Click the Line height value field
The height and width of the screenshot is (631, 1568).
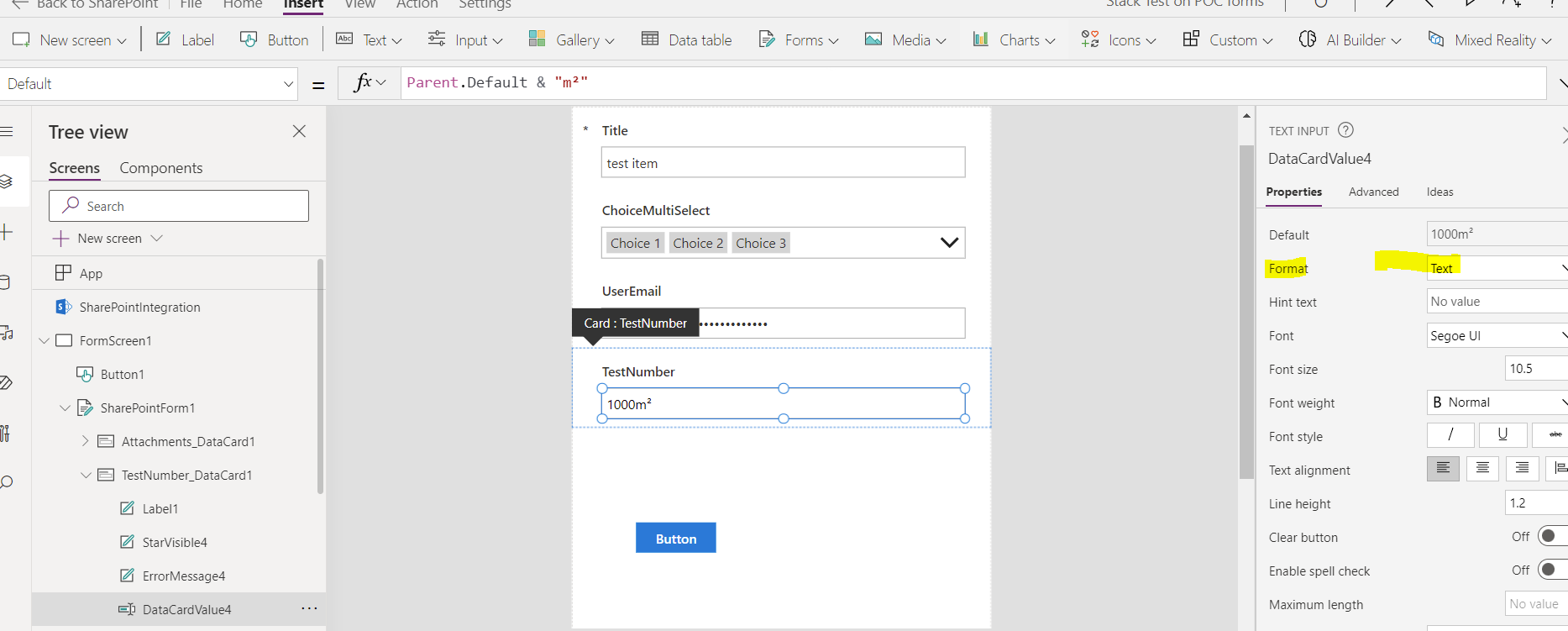(1536, 503)
